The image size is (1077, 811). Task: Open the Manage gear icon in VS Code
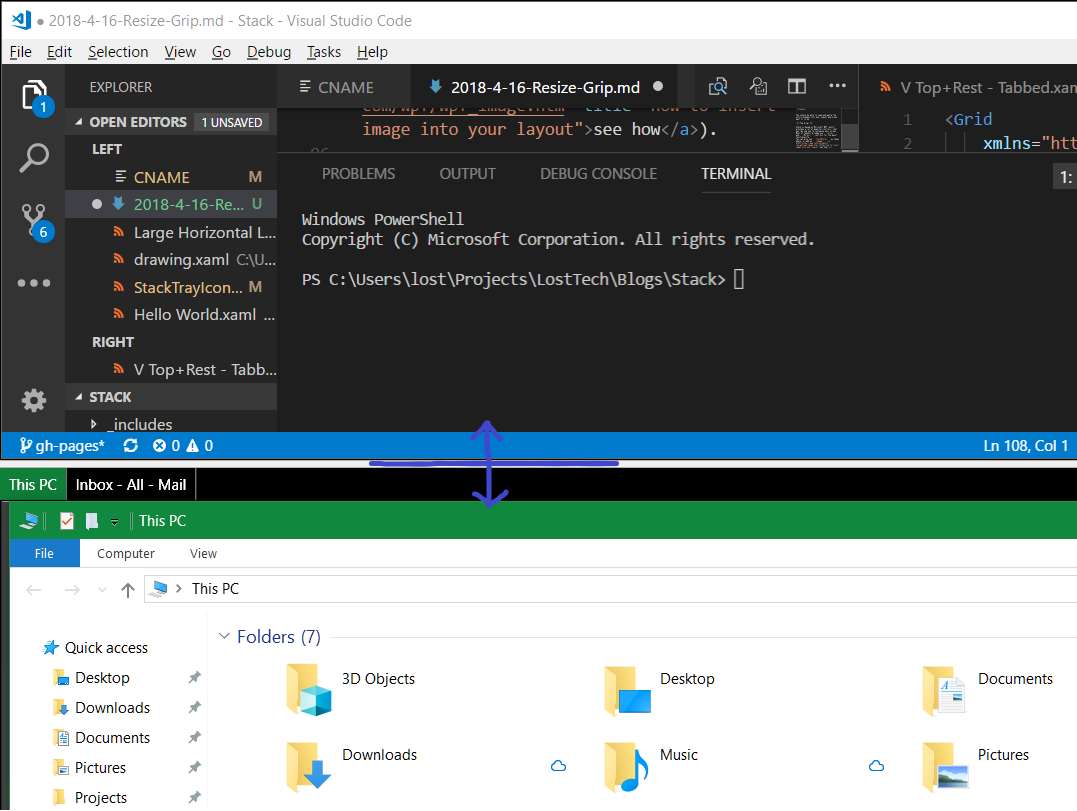pos(34,400)
